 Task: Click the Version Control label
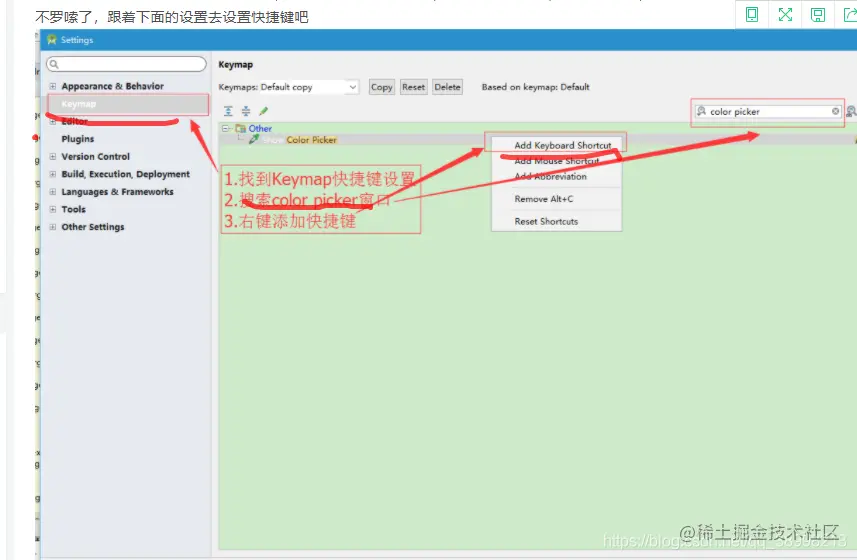point(96,157)
